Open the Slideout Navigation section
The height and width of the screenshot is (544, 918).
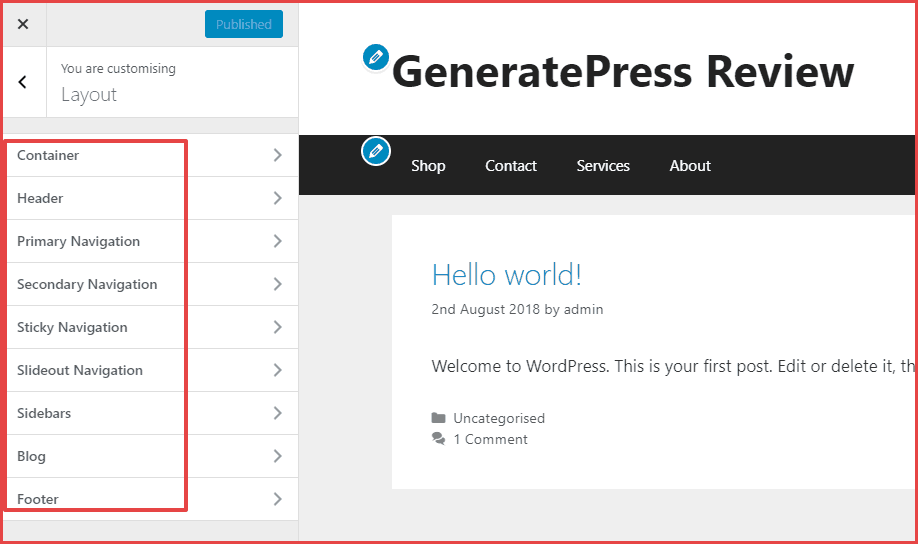tap(151, 370)
